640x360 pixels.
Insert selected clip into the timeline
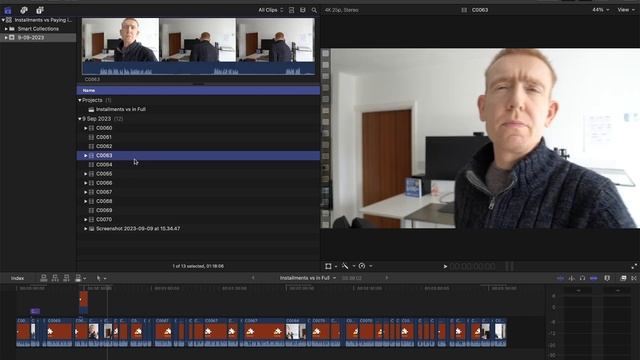(x=55, y=278)
